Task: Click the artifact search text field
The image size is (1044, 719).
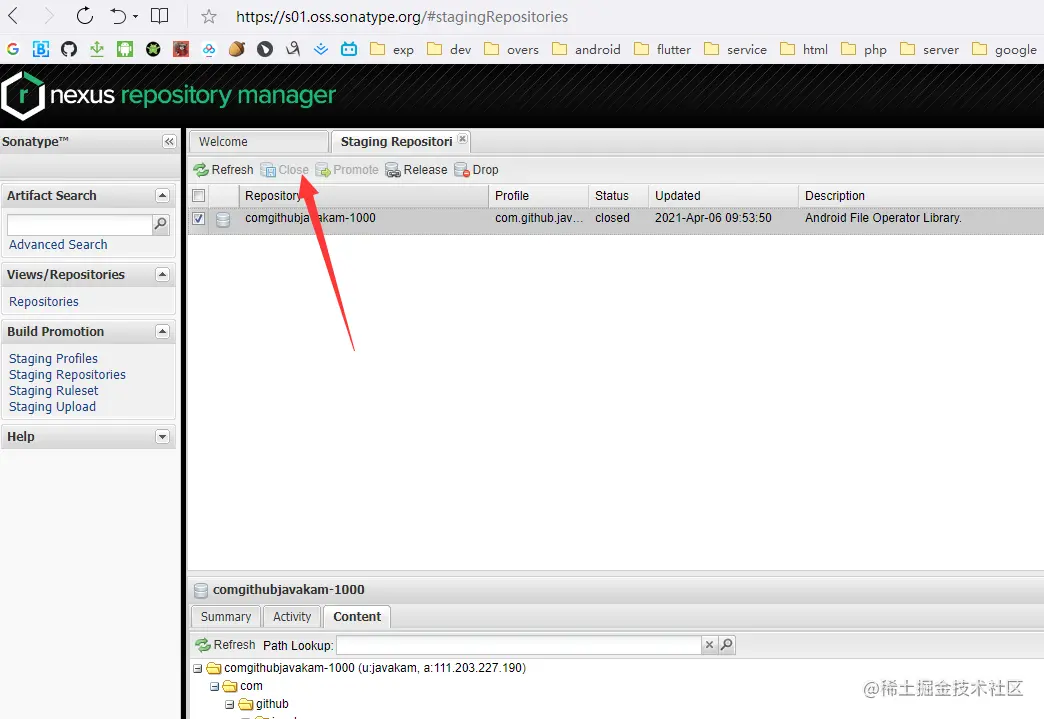Action: (x=79, y=224)
